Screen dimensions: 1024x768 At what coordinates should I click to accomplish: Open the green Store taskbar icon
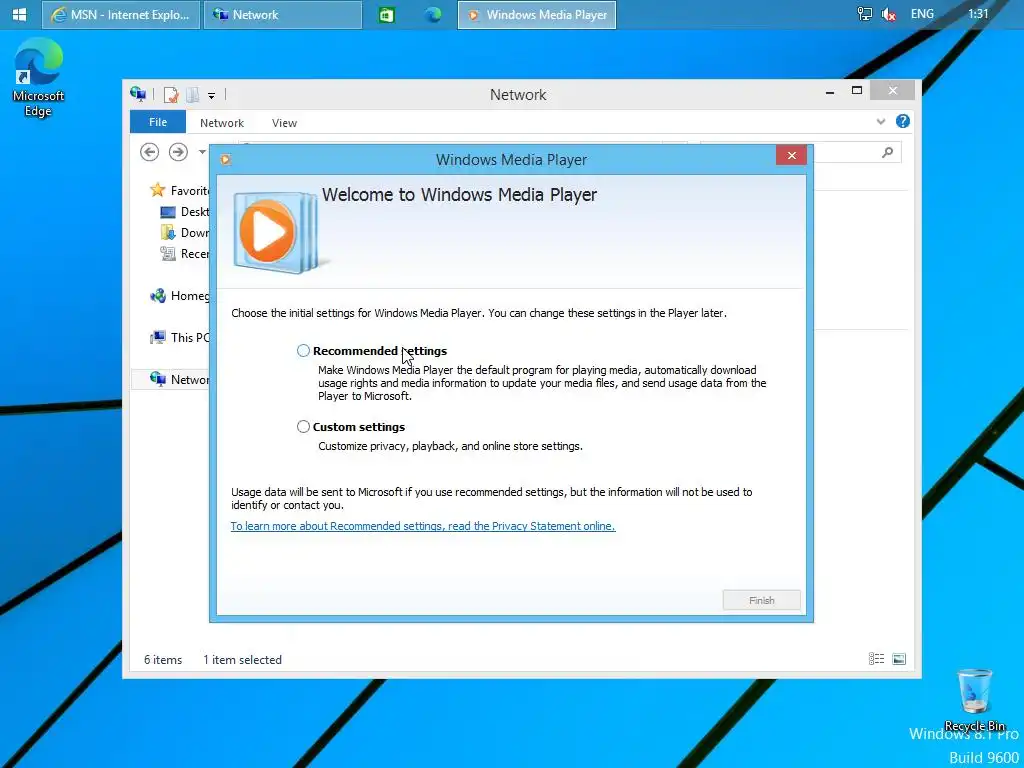click(387, 14)
